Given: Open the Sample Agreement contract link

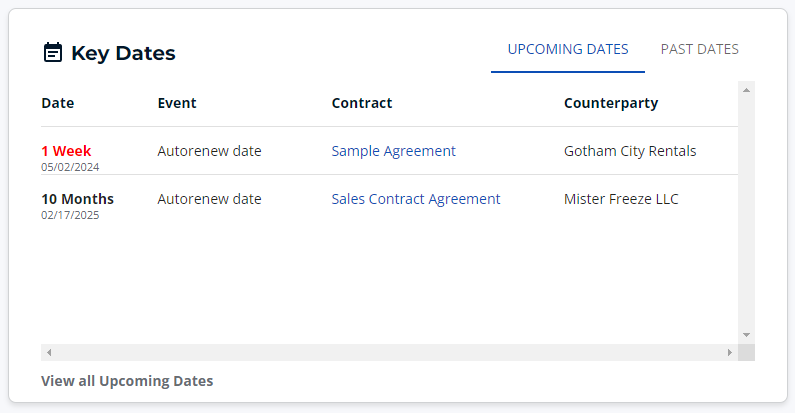Looking at the screenshot, I should click(x=393, y=151).
